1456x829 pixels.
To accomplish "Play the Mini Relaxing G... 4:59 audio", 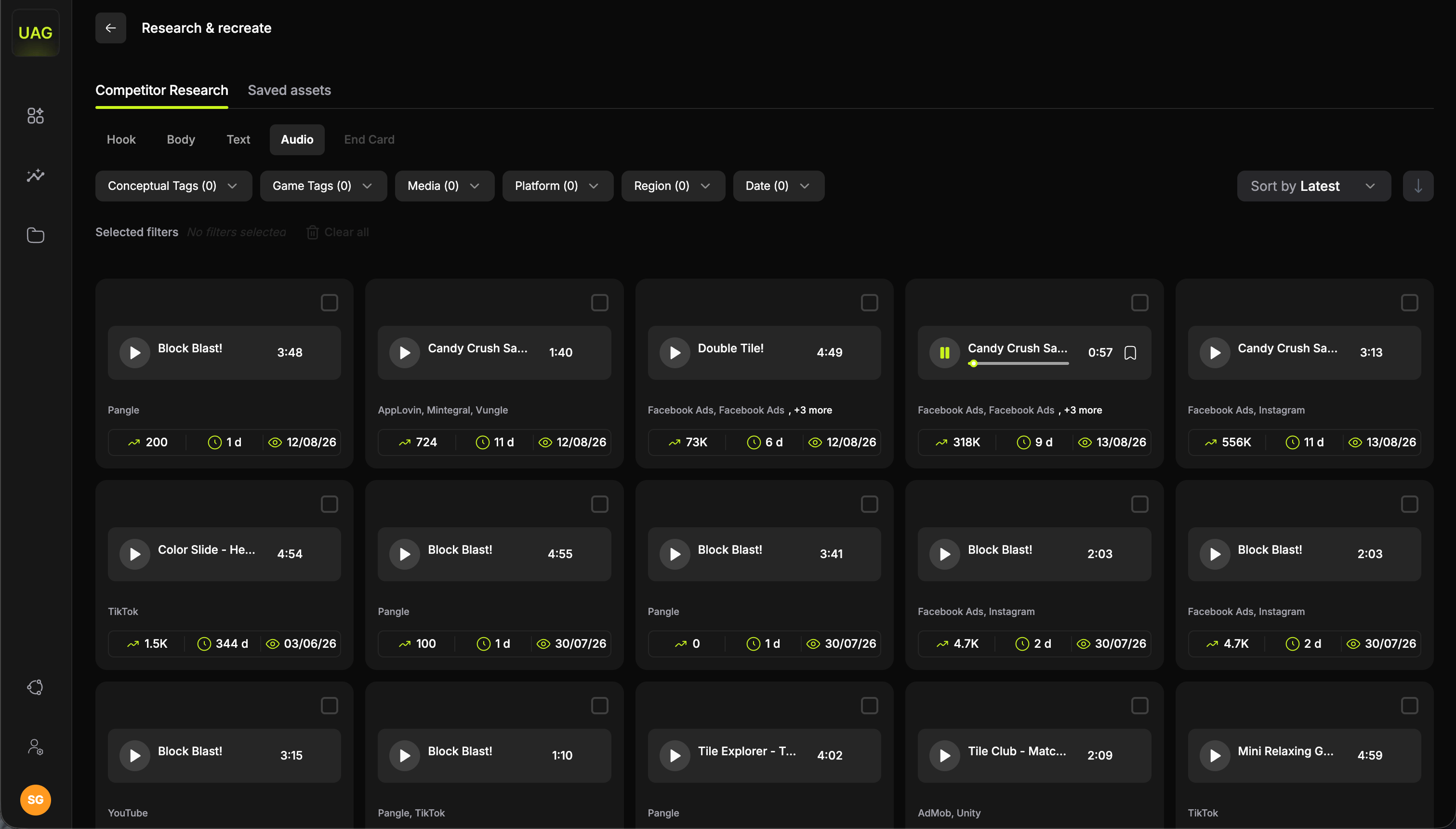I will point(1215,756).
